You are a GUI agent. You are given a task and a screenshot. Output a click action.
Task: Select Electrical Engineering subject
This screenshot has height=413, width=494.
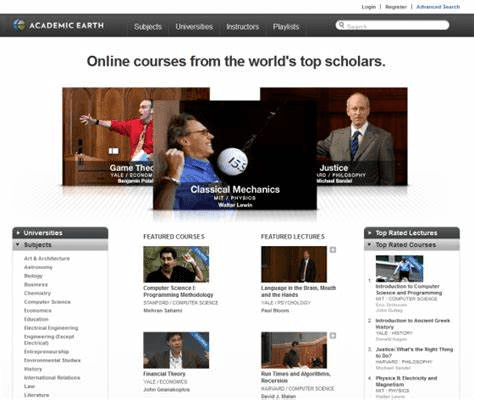tap(51, 328)
